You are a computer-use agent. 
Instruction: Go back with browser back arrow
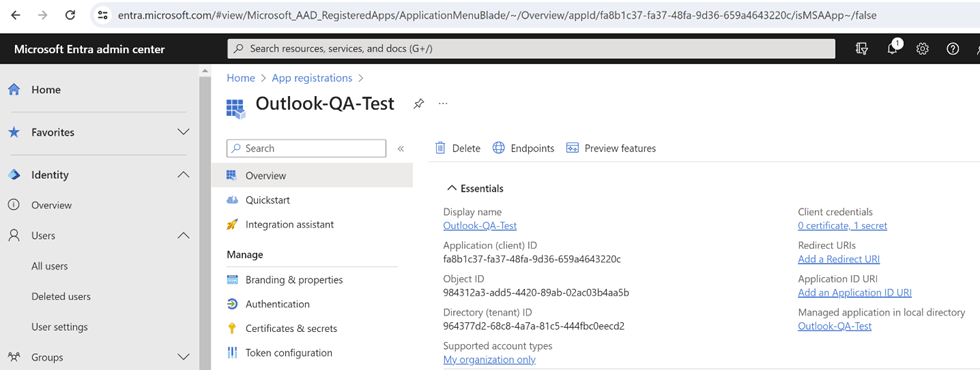pyautogui.click(x=15, y=15)
